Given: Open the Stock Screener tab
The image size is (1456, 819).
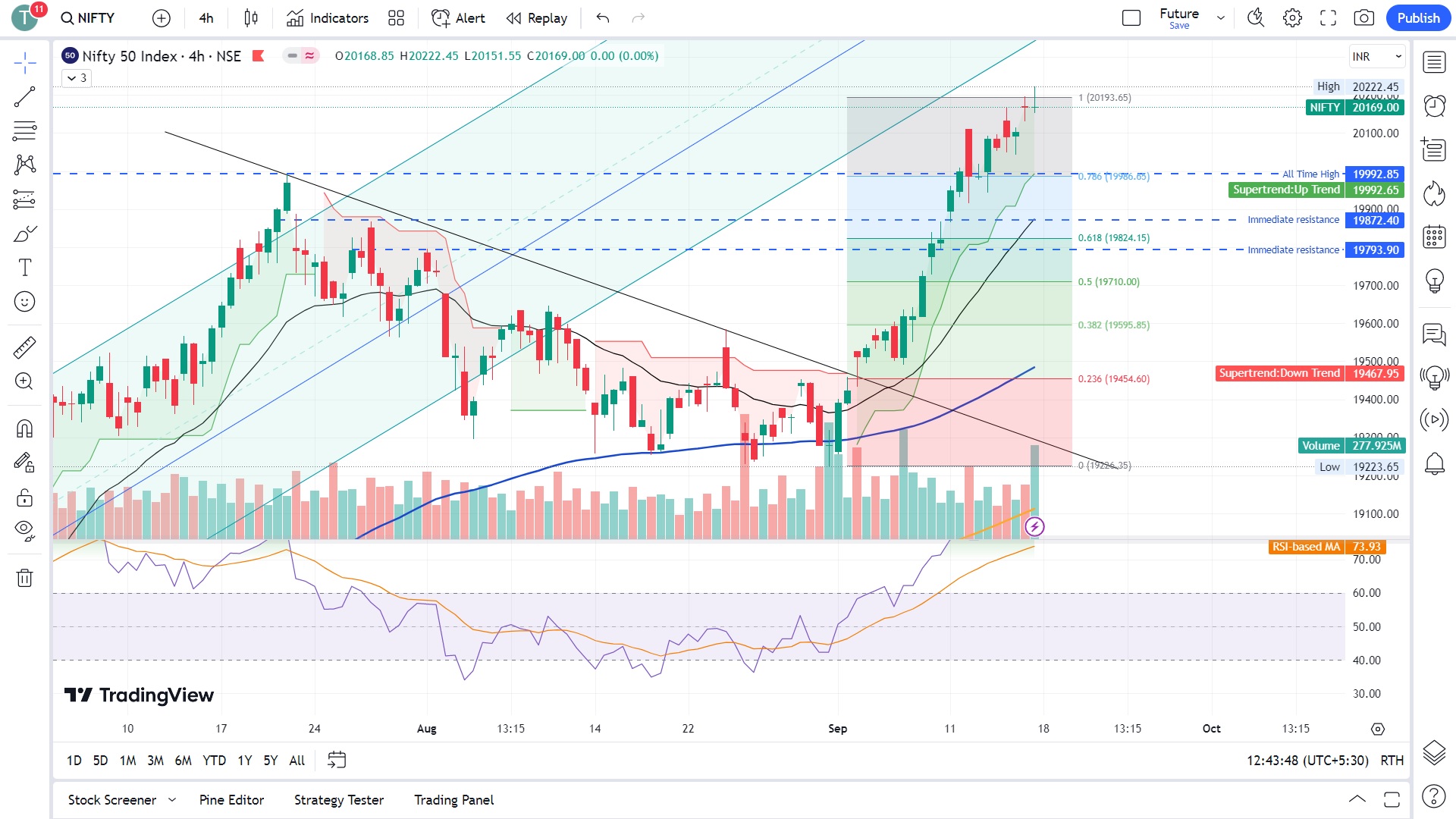Looking at the screenshot, I should (112, 800).
